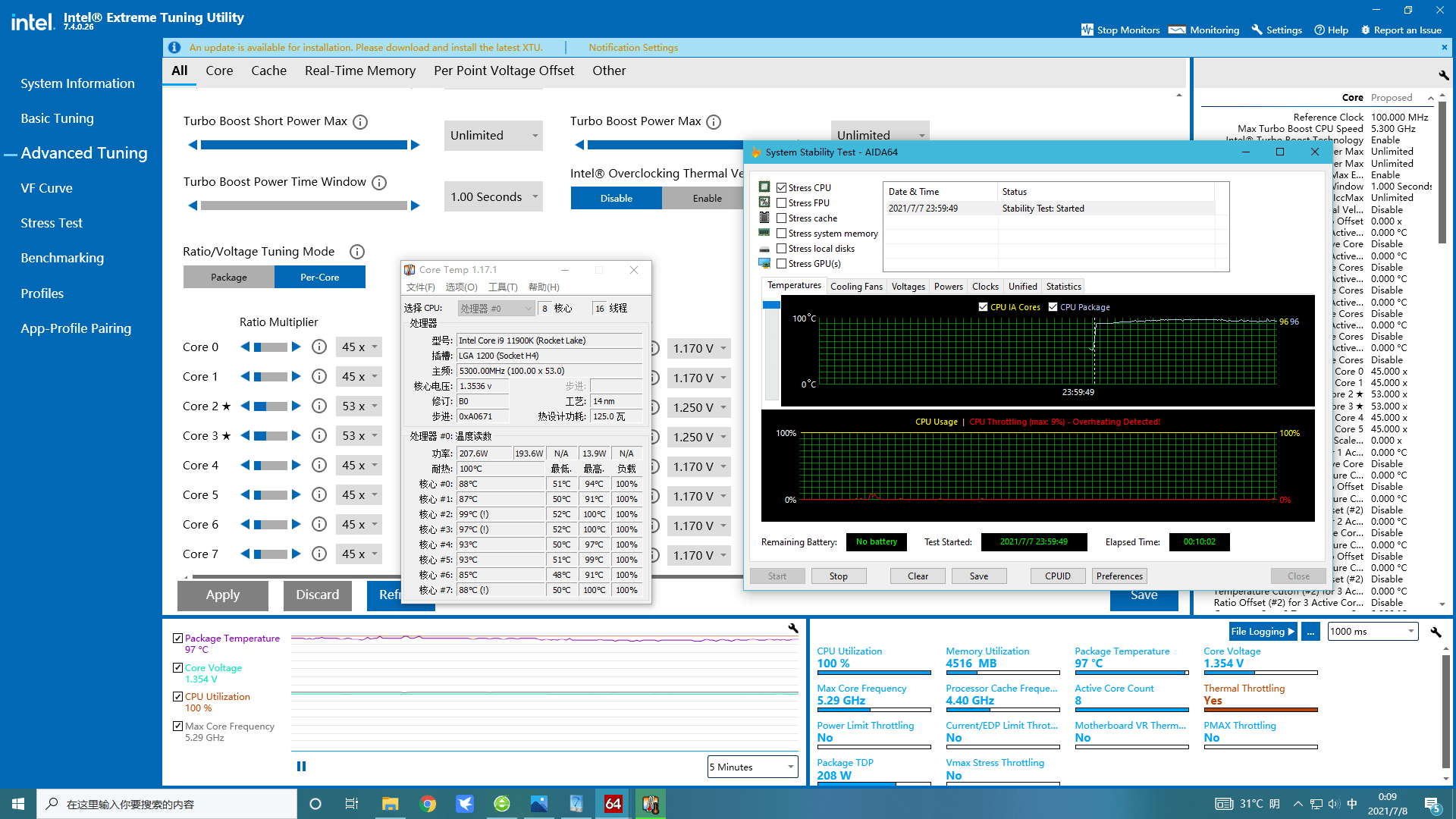This screenshot has width=1456, height=819.
Task: Open Turbo Boost Short Power Max Unlimited dropdown
Action: click(x=494, y=136)
